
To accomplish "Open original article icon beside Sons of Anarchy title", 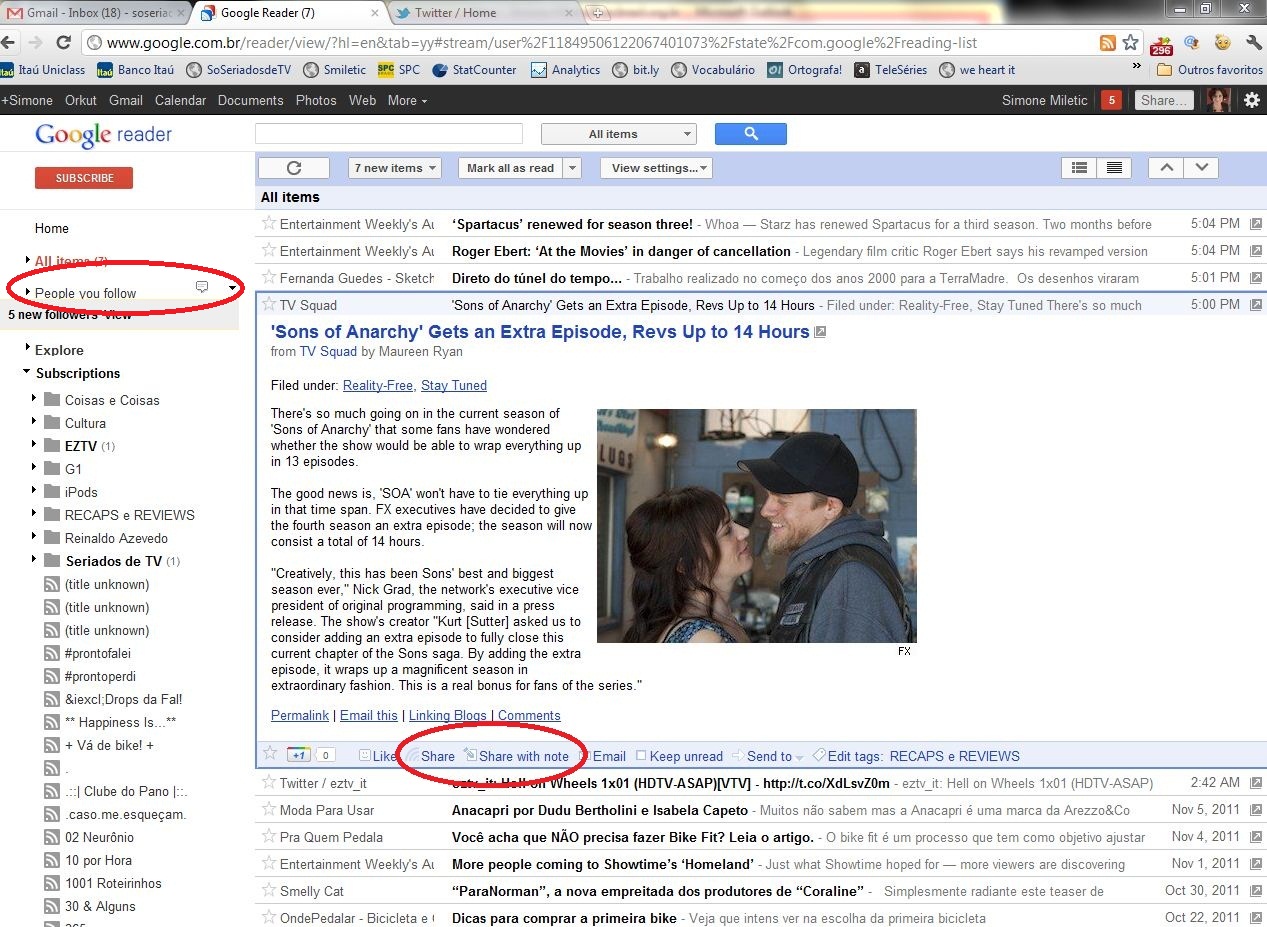I will (x=820, y=332).
